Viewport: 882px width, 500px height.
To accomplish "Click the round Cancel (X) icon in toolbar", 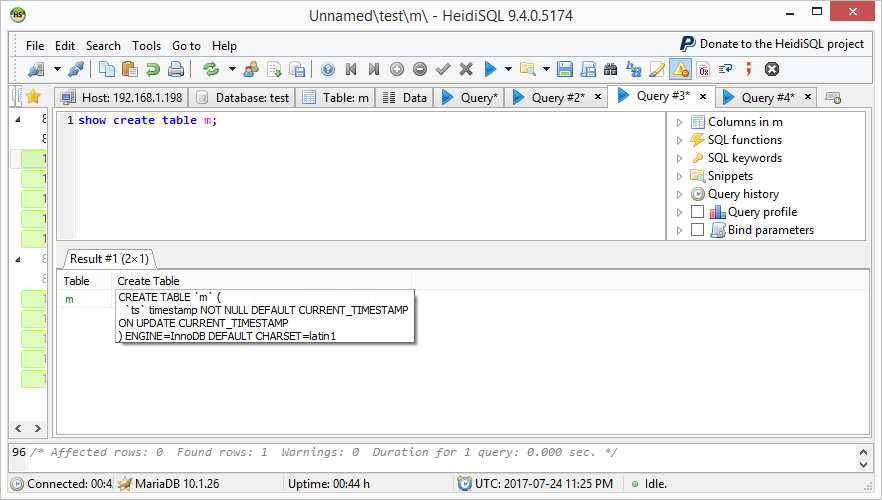I will (x=771, y=69).
